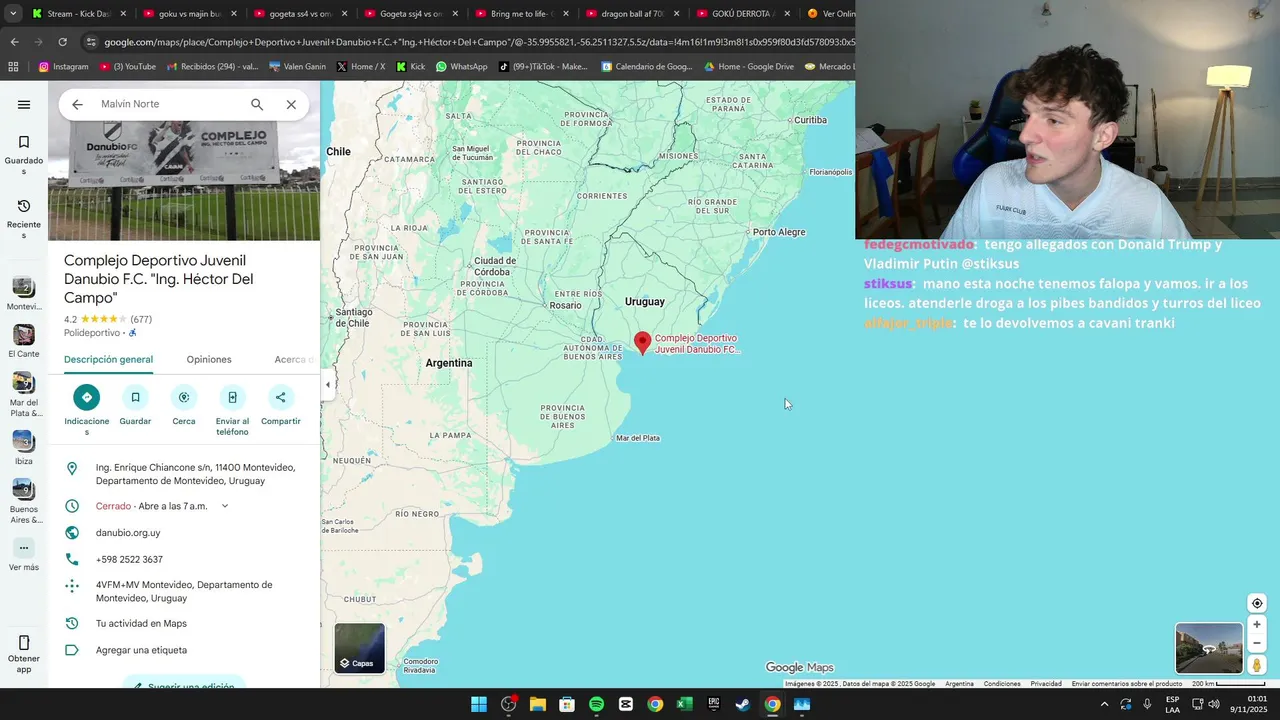Open the WhatsApp bookmark
1280x720 pixels.
(x=461, y=67)
